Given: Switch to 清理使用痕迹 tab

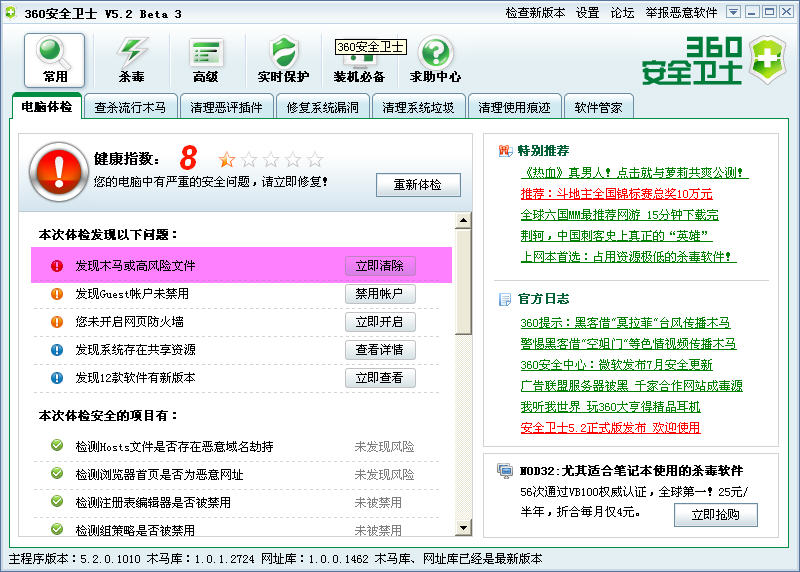Looking at the screenshot, I should pos(514,107).
